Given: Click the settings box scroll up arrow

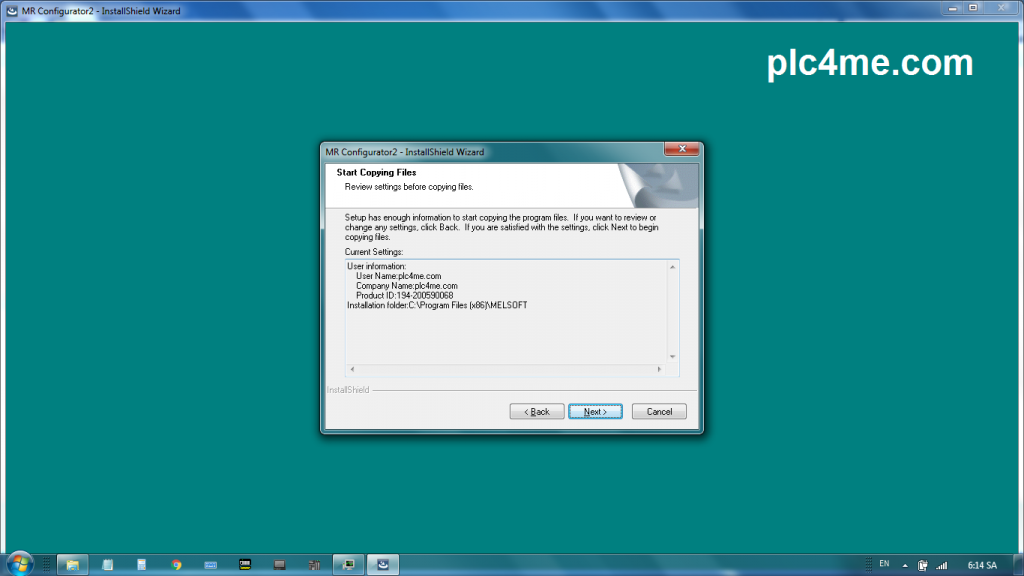Looking at the screenshot, I should (673, 267).
